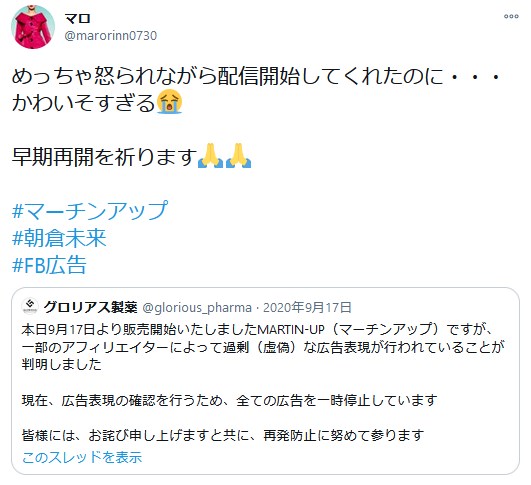Open the マロ display name profile

pos(78,18)
